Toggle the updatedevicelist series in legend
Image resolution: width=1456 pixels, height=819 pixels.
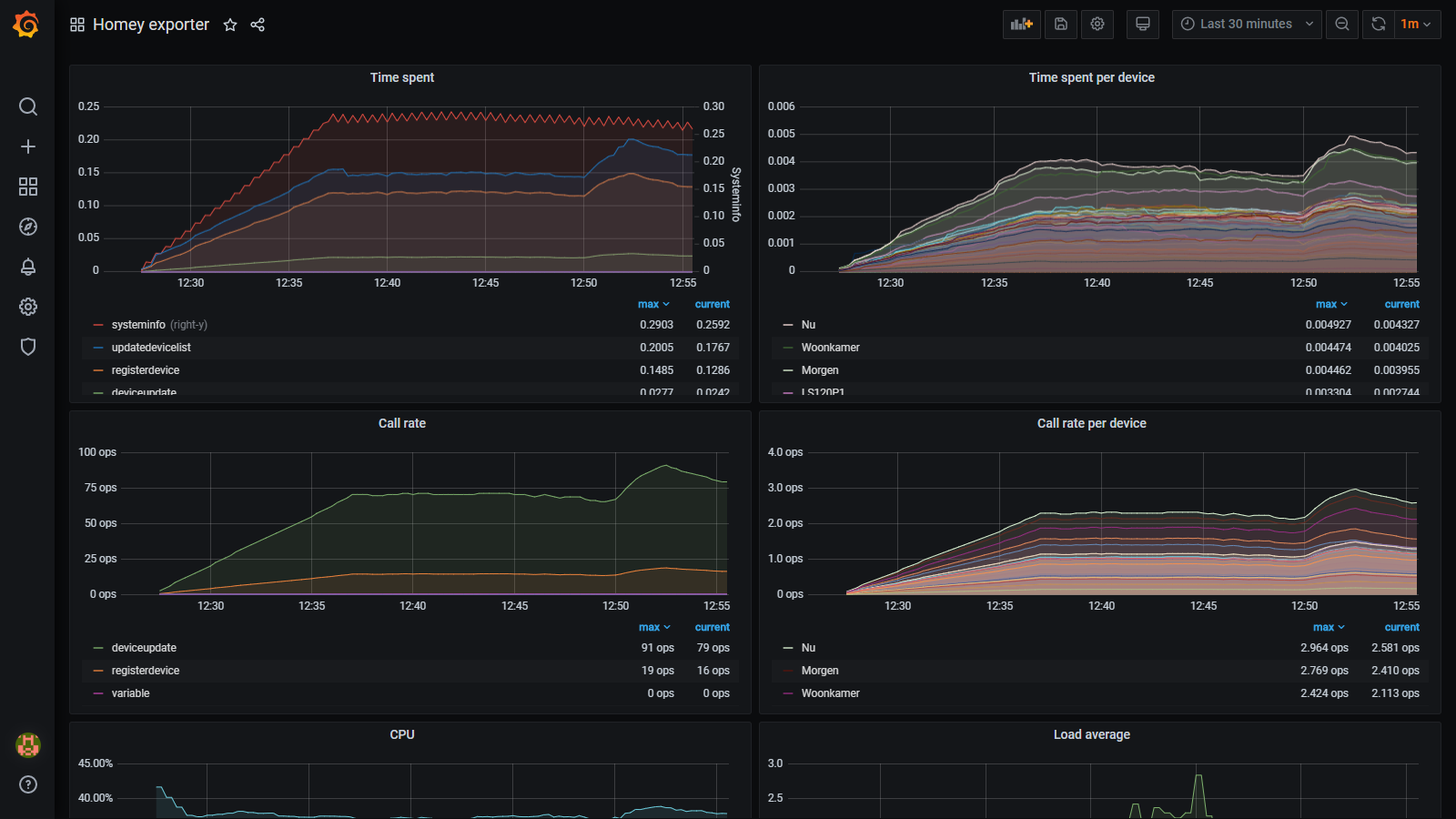(x=151, y=348)
